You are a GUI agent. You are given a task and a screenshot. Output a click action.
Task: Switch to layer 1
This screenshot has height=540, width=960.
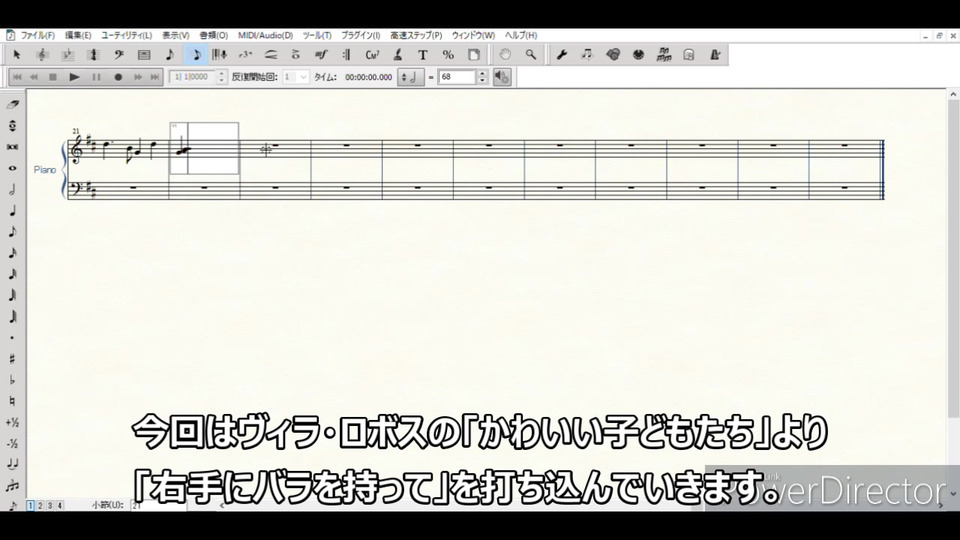click(x=30, y=506)
